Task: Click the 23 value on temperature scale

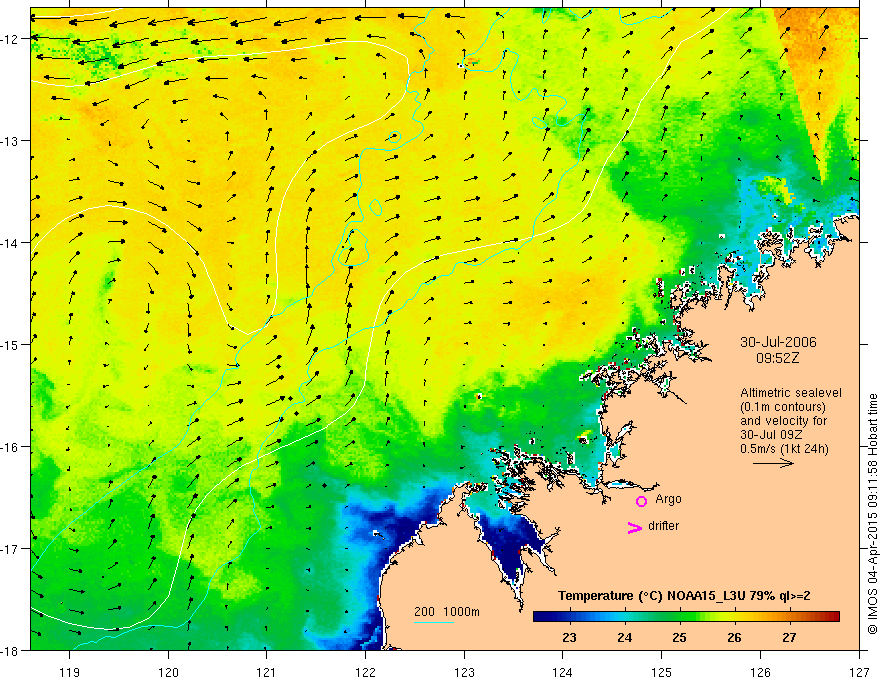Action: click(569, 638)
